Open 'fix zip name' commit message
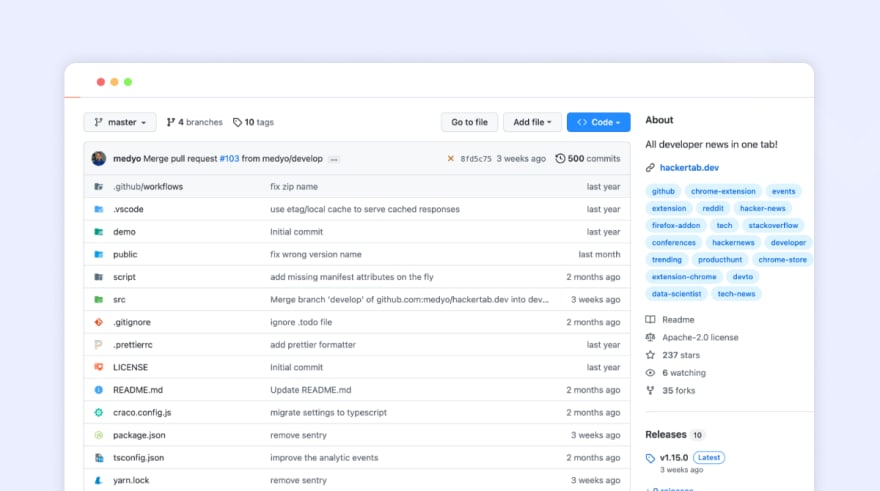This screenshot has height=491, width=880. 294,187
